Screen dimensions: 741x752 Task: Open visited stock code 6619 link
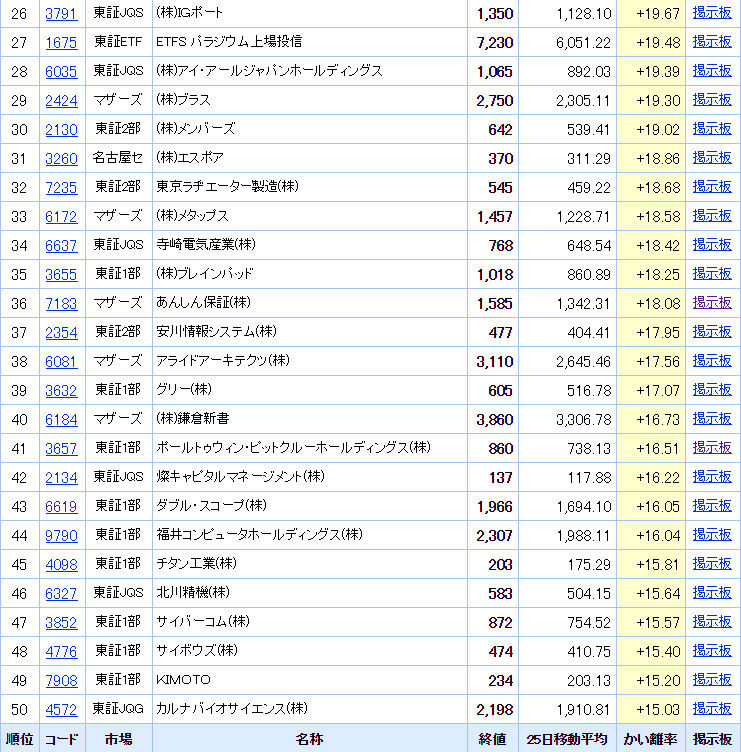click(x=61, y=507)
